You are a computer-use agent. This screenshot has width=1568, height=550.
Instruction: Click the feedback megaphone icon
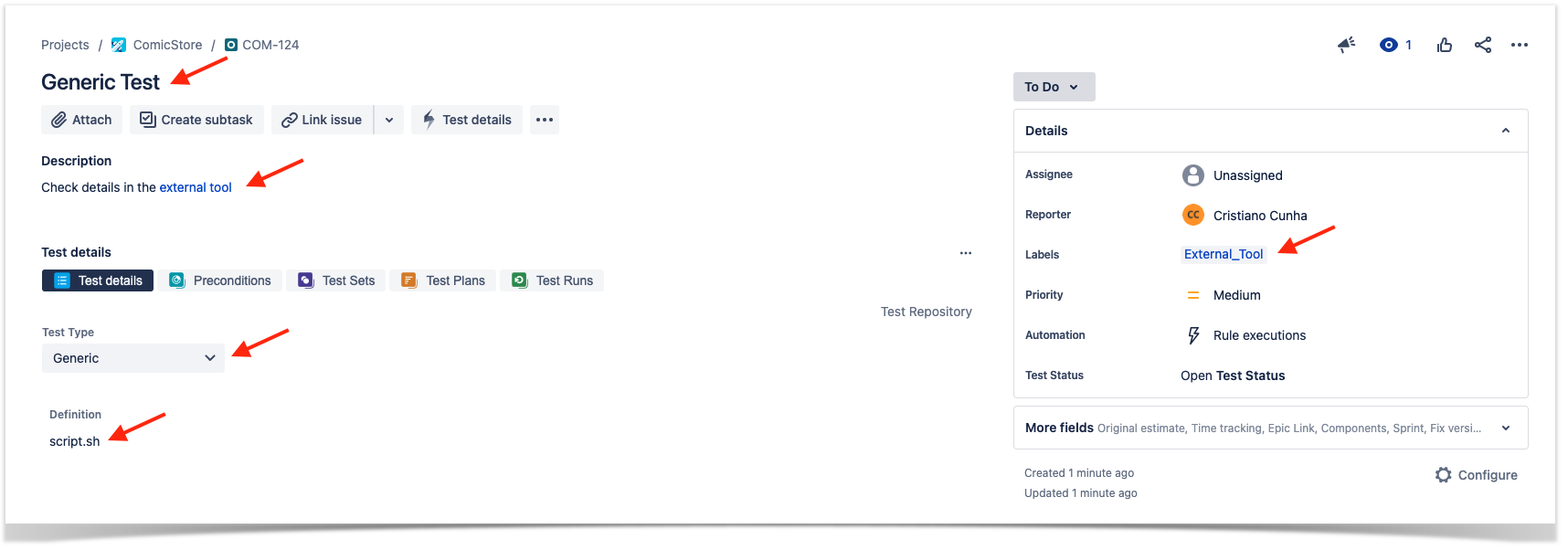click(1346, 45)
